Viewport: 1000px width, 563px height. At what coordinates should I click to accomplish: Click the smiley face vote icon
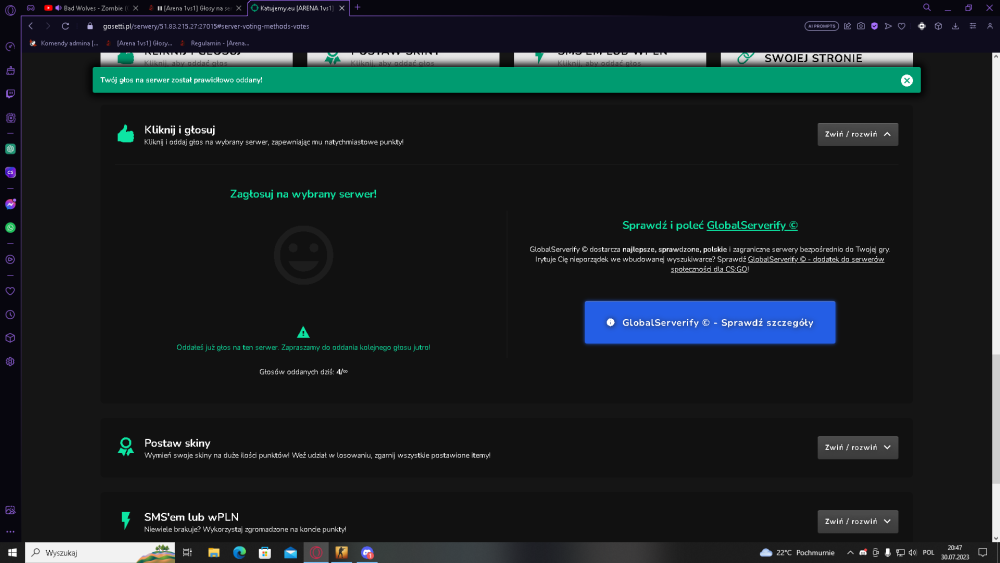point(304,255)
